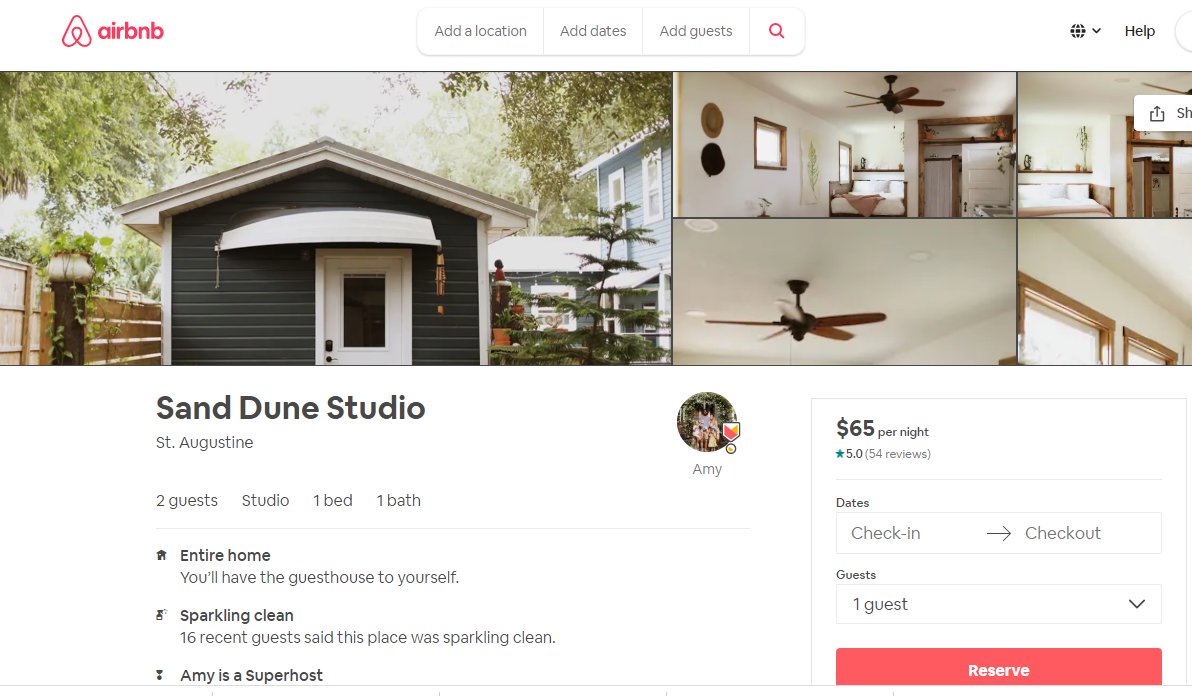Open the 54 reviews link

tap(898, 454)
